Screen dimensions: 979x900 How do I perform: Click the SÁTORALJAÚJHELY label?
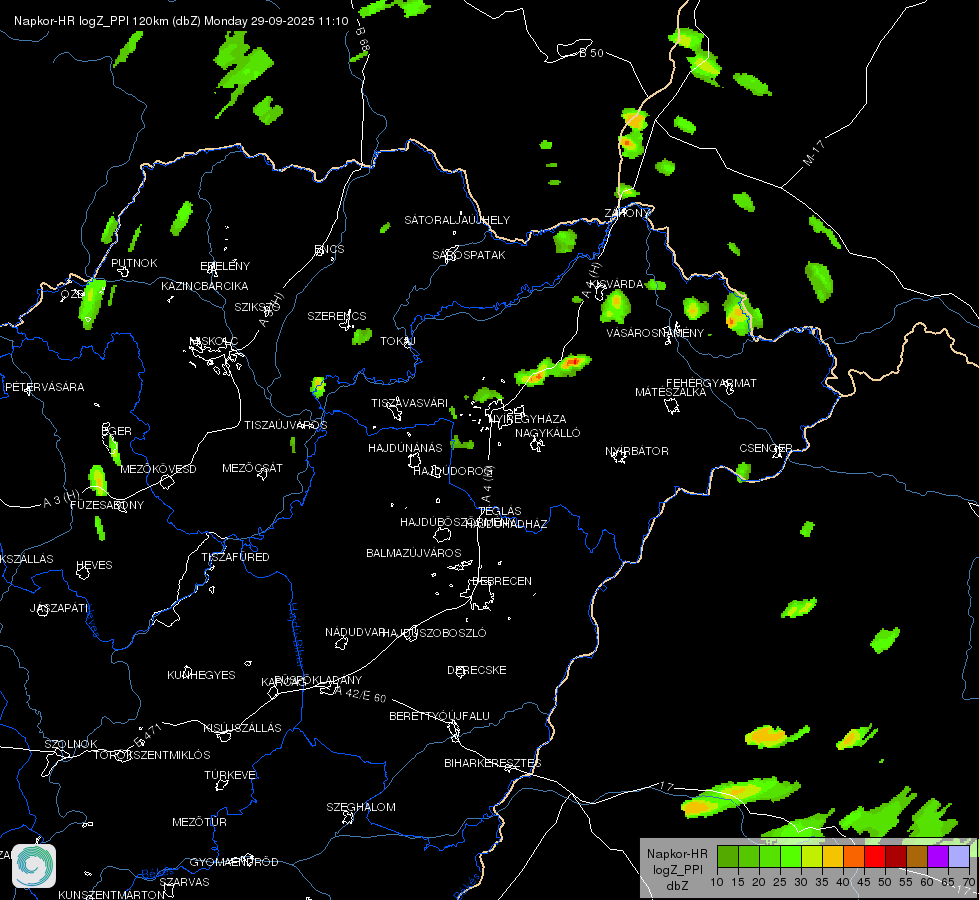coord(457,220)
